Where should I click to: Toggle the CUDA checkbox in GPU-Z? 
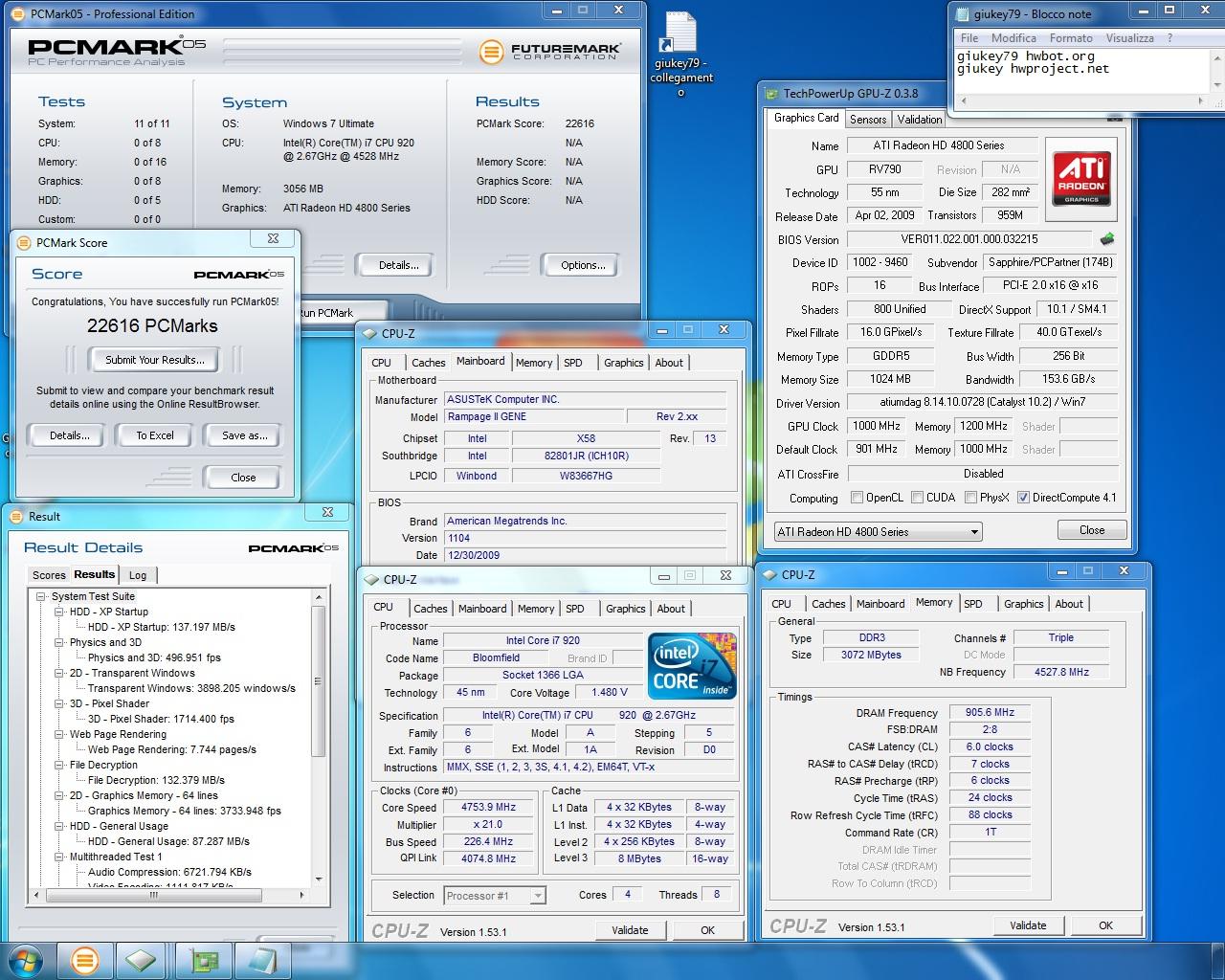pos(918,498)
